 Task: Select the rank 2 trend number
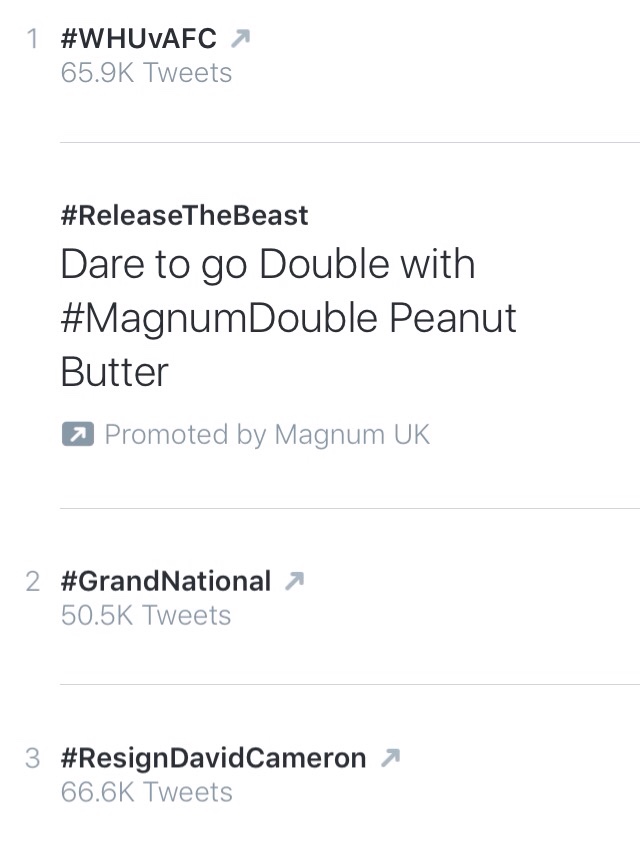[x=33, y=582]
